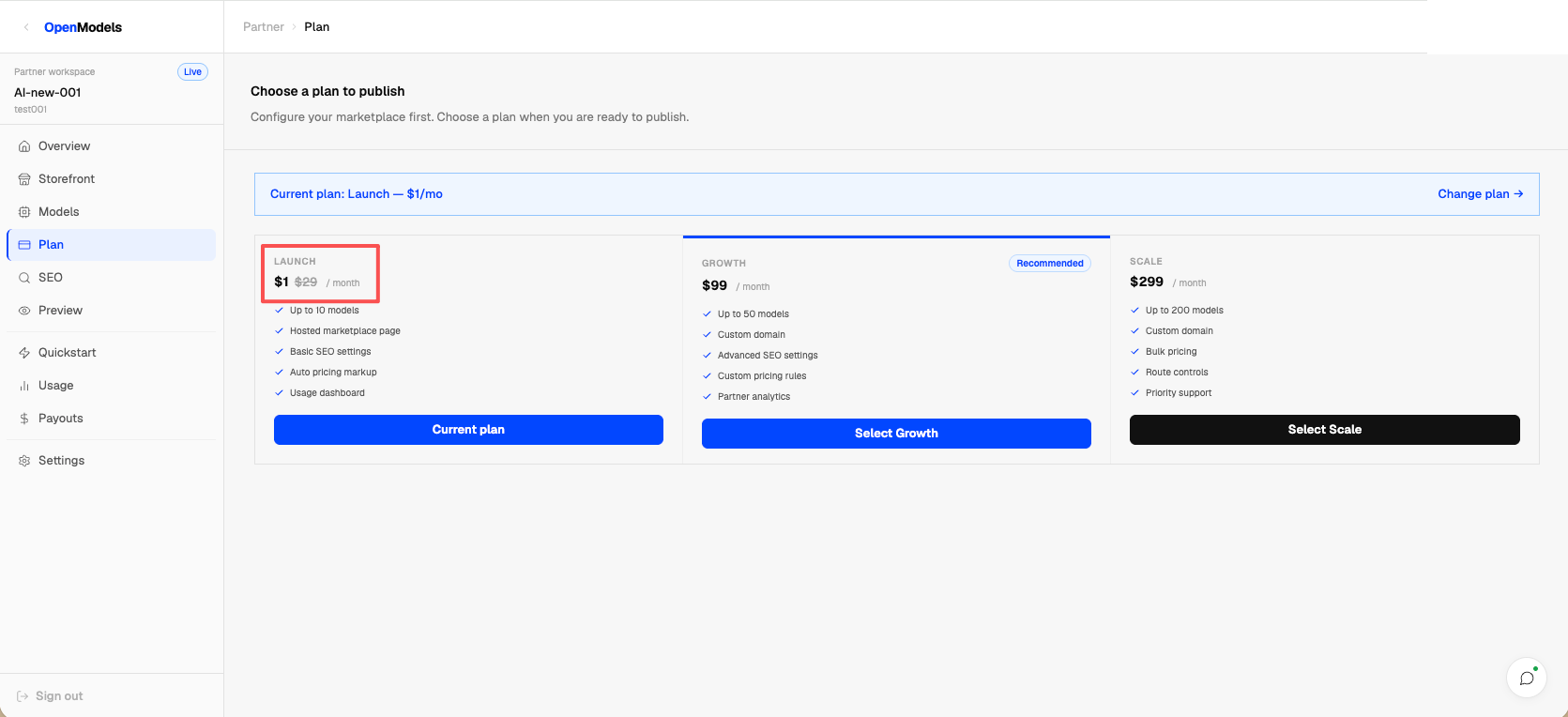
Task: Click the Storefront shop icon
Action: 24,179
